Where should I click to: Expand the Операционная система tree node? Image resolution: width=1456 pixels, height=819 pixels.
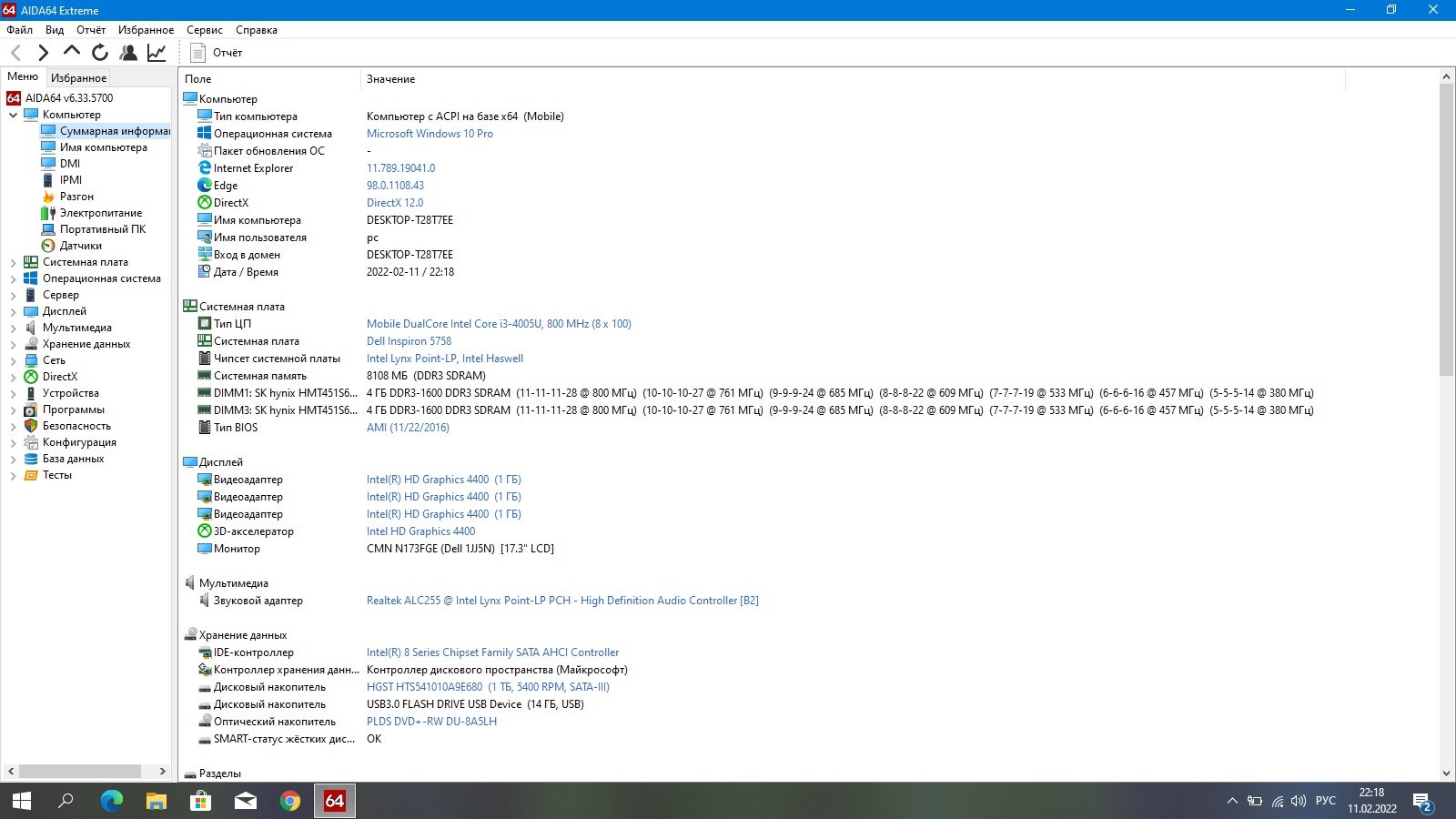[13, 278]
